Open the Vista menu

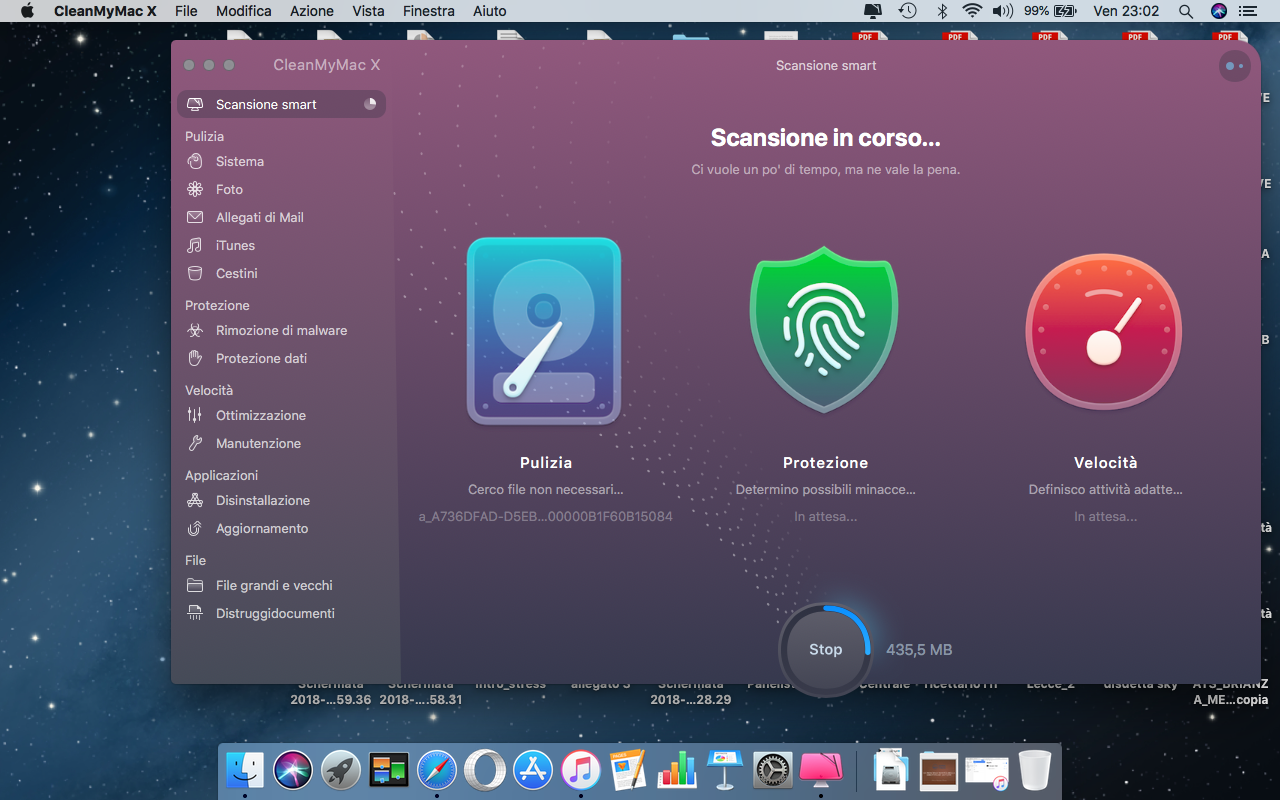click(368, 11)
